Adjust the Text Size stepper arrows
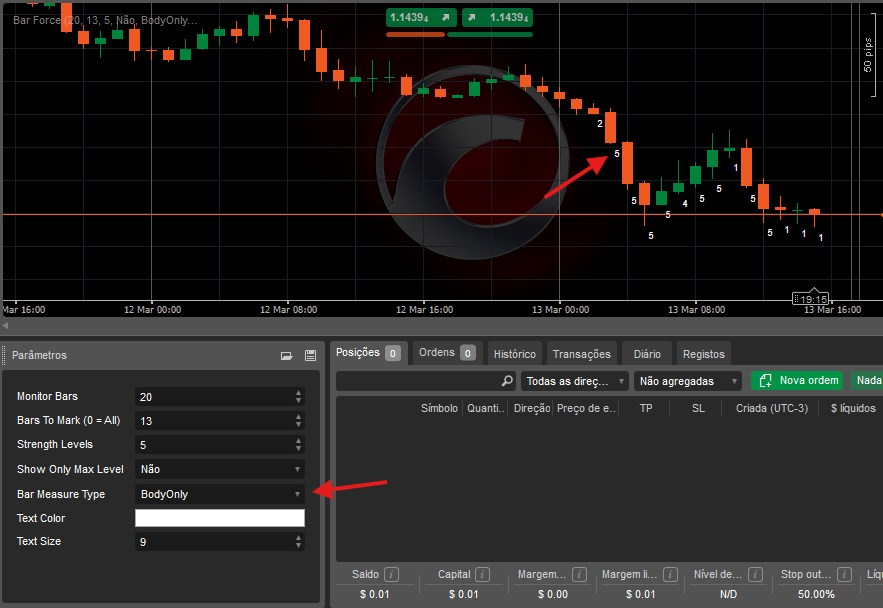 (298, 541)
